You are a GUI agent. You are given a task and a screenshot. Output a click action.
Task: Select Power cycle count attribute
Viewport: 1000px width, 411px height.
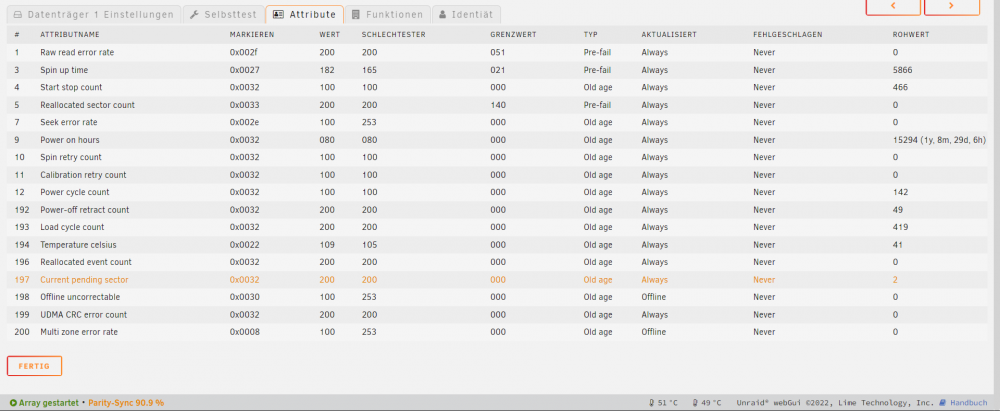pos(75,192)
